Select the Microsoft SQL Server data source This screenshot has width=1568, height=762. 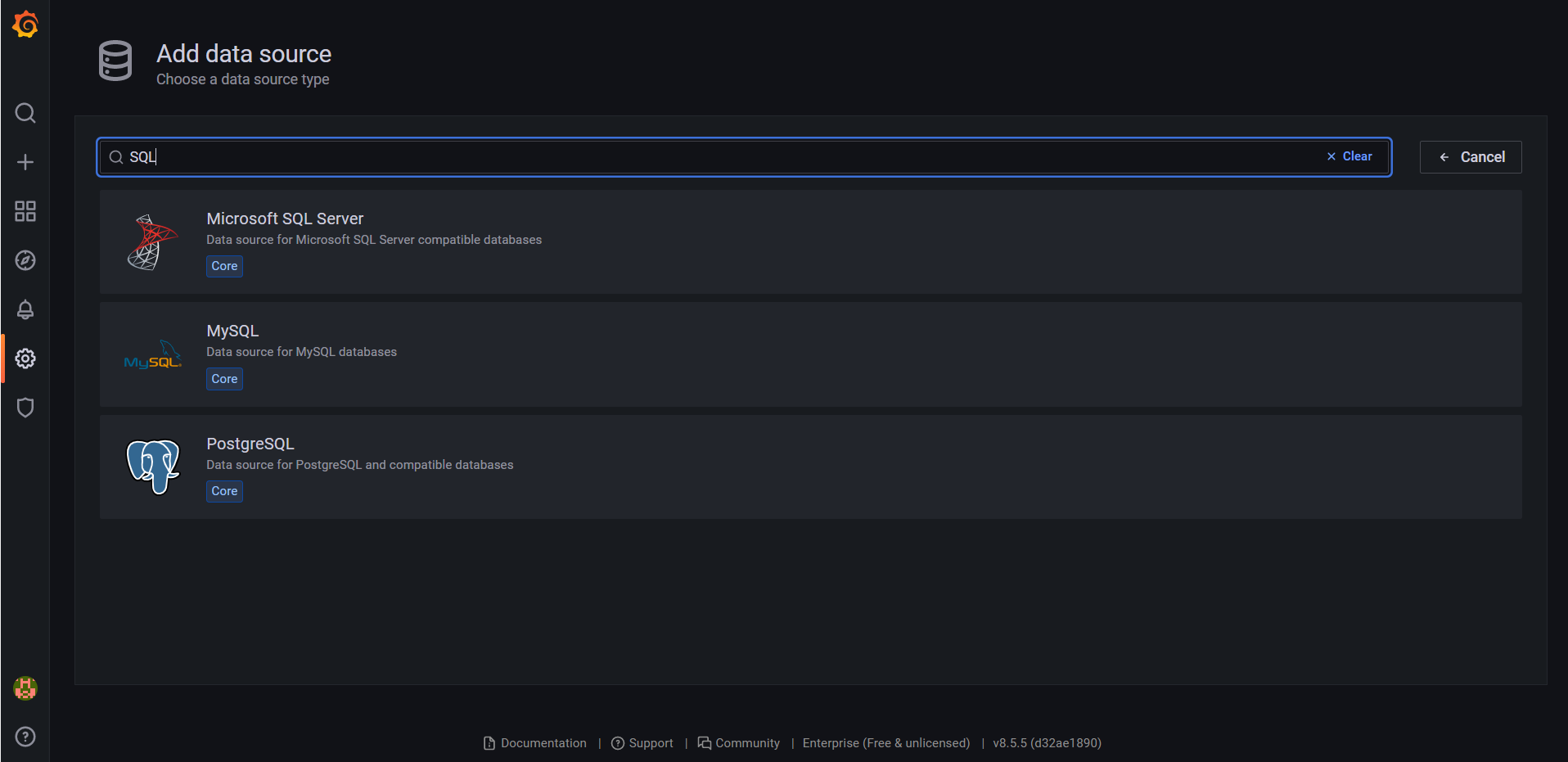click(x=810, y=242)
